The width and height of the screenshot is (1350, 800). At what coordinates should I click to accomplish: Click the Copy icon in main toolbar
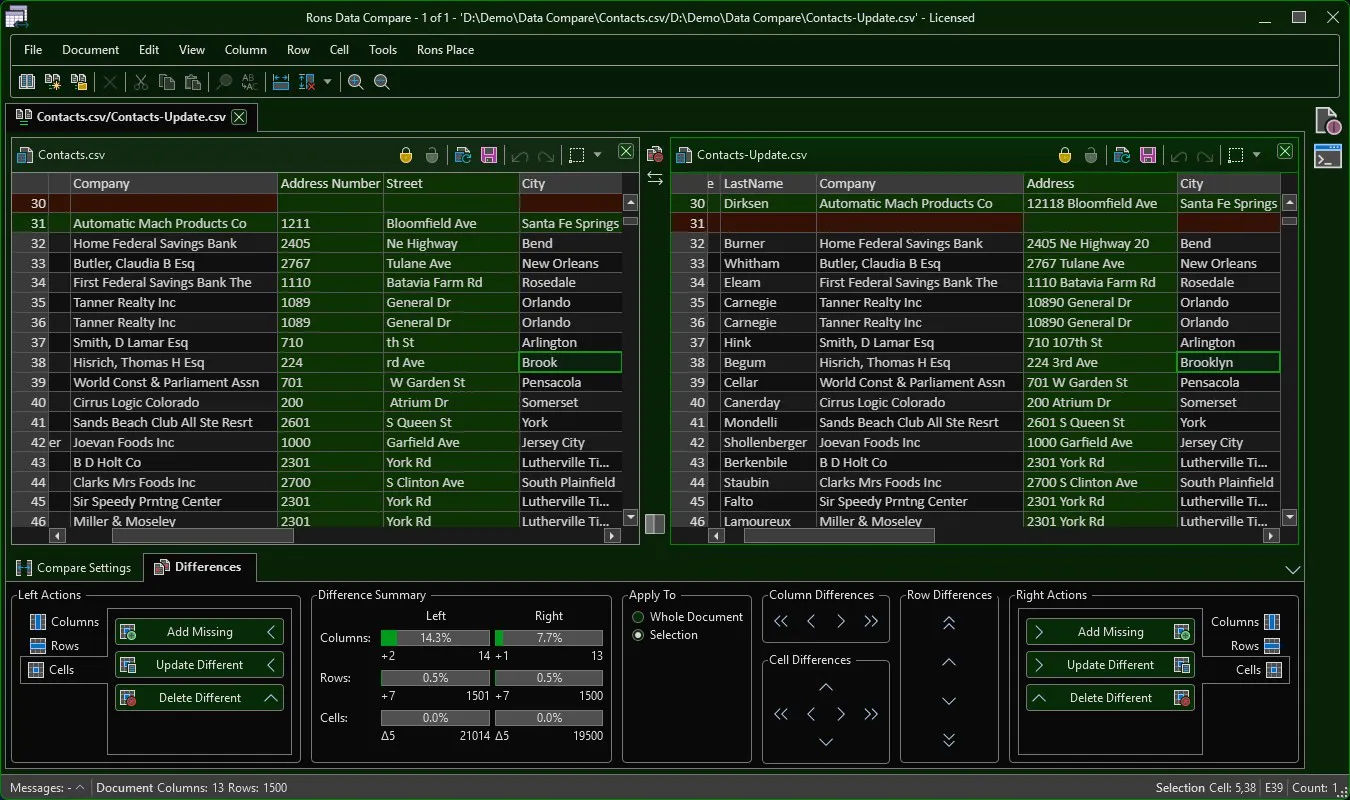click(167, 82)
